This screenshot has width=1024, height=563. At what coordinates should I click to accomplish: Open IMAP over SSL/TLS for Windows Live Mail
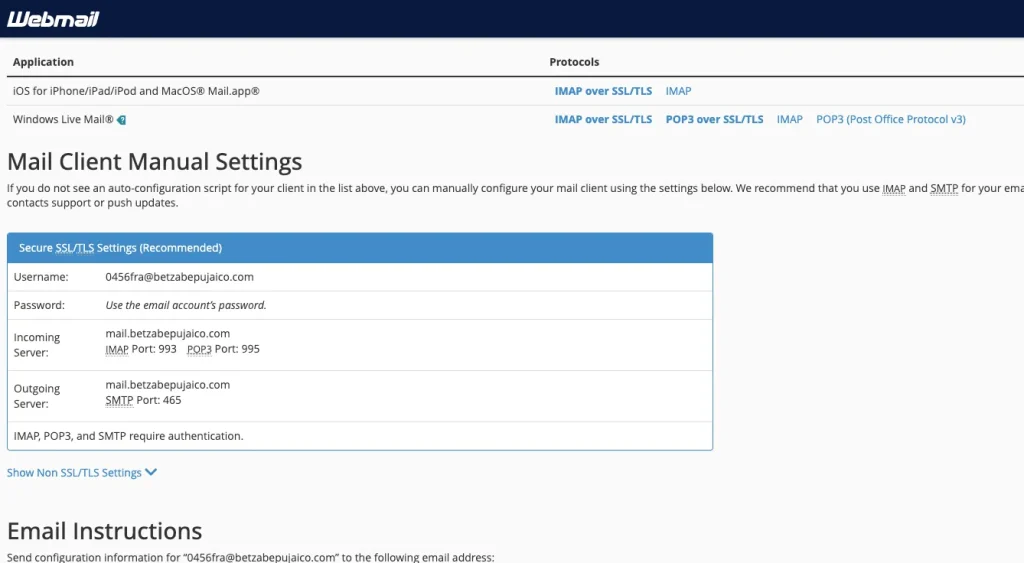pyautogui.click(x=603, y=120)
